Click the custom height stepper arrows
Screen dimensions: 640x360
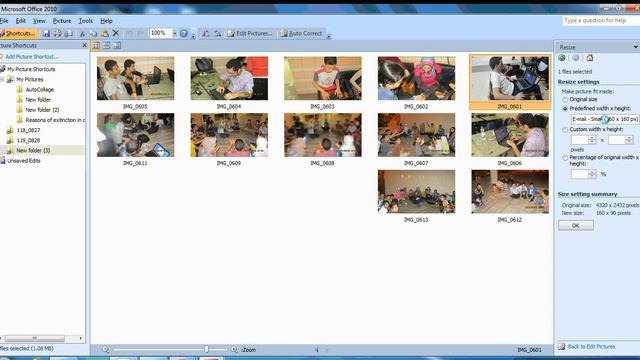pos(629,140)
